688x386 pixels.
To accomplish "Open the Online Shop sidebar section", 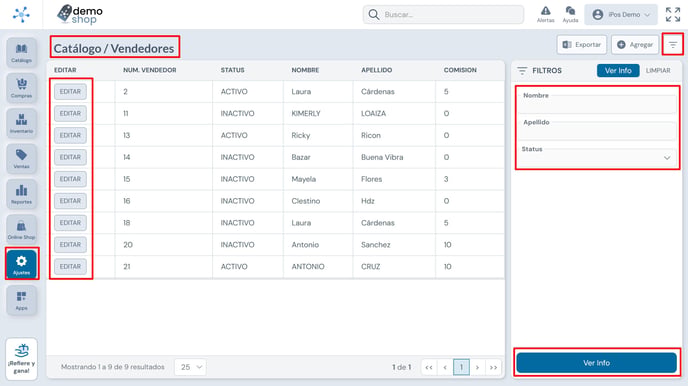I will click(x=22, y=229).
